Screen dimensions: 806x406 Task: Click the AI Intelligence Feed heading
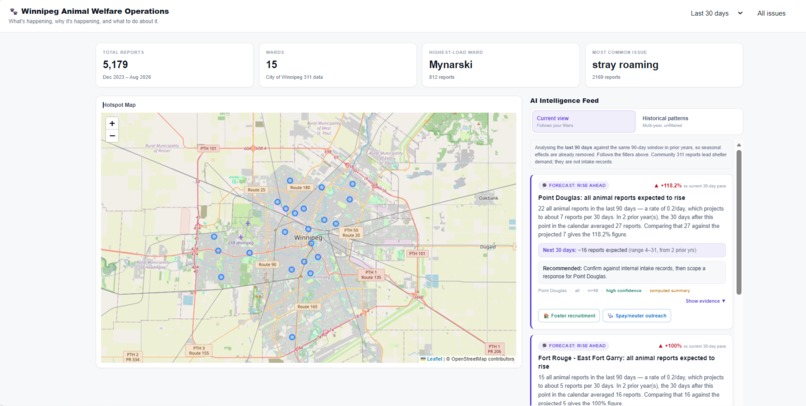point(564,101)
